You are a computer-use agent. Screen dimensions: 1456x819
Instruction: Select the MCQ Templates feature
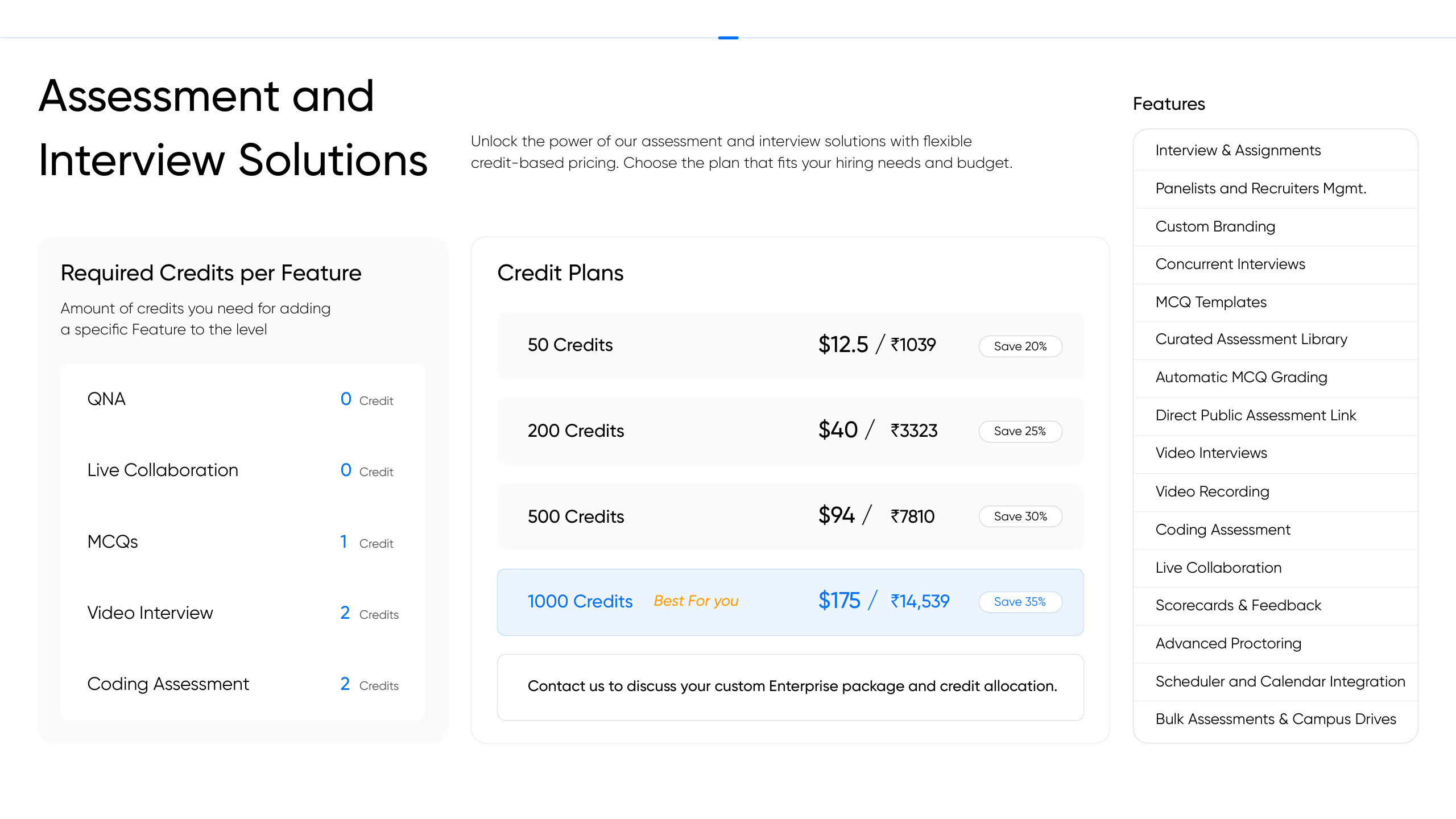pyautogui.click(x=1275, y=303)
